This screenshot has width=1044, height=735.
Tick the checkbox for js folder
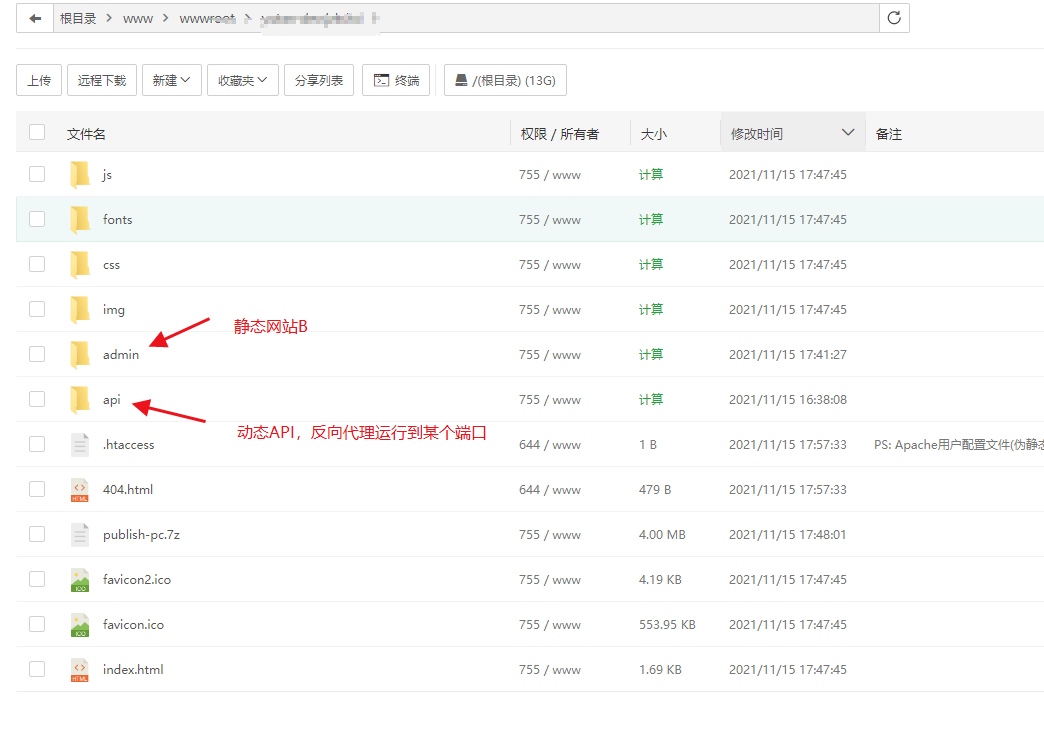pyautogui.click(x=37, y=174)
